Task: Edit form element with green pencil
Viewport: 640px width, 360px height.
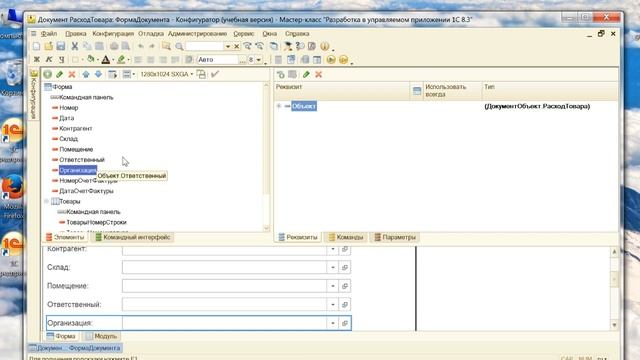Action: point(60,74)
